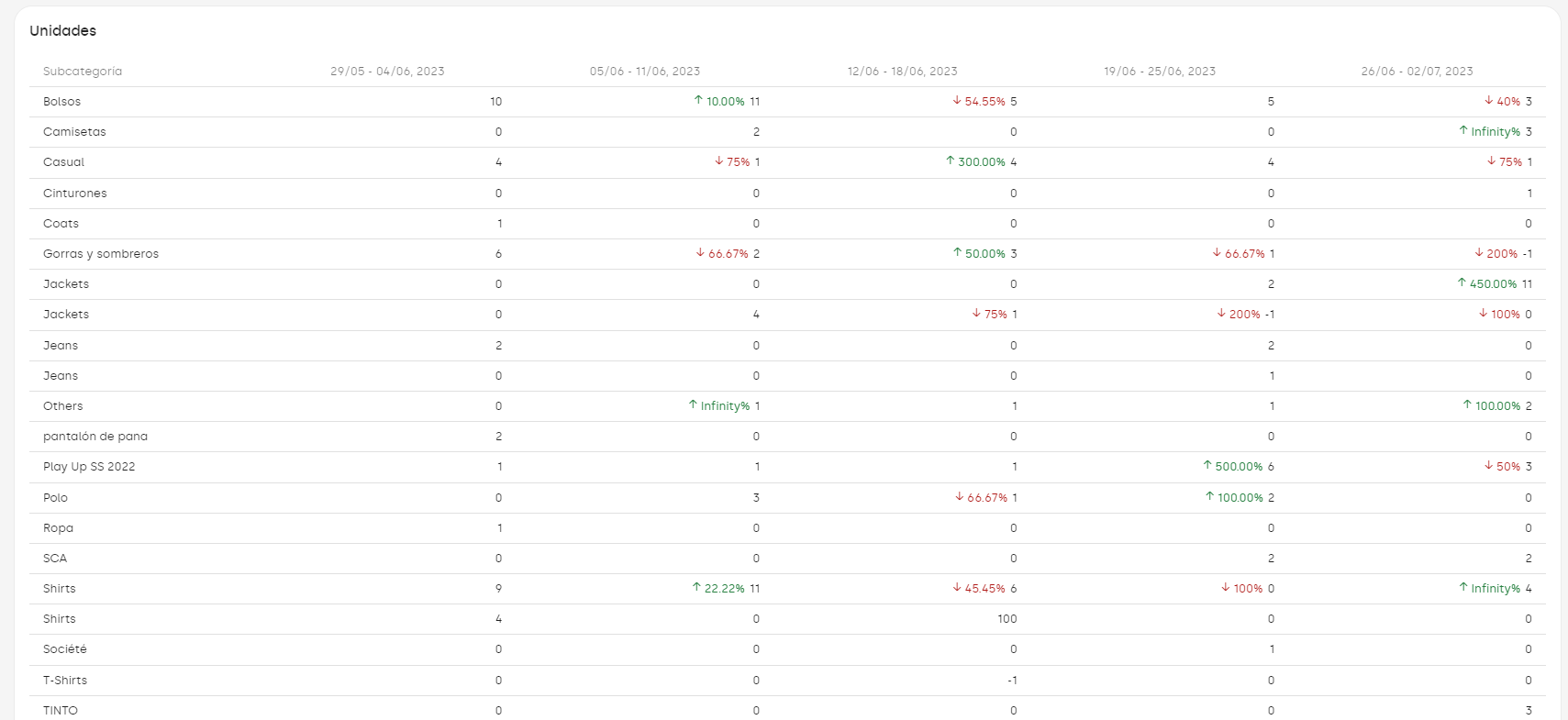Click the 19/06 - 25/06, 2023 column header

[x=1160, y=72]
